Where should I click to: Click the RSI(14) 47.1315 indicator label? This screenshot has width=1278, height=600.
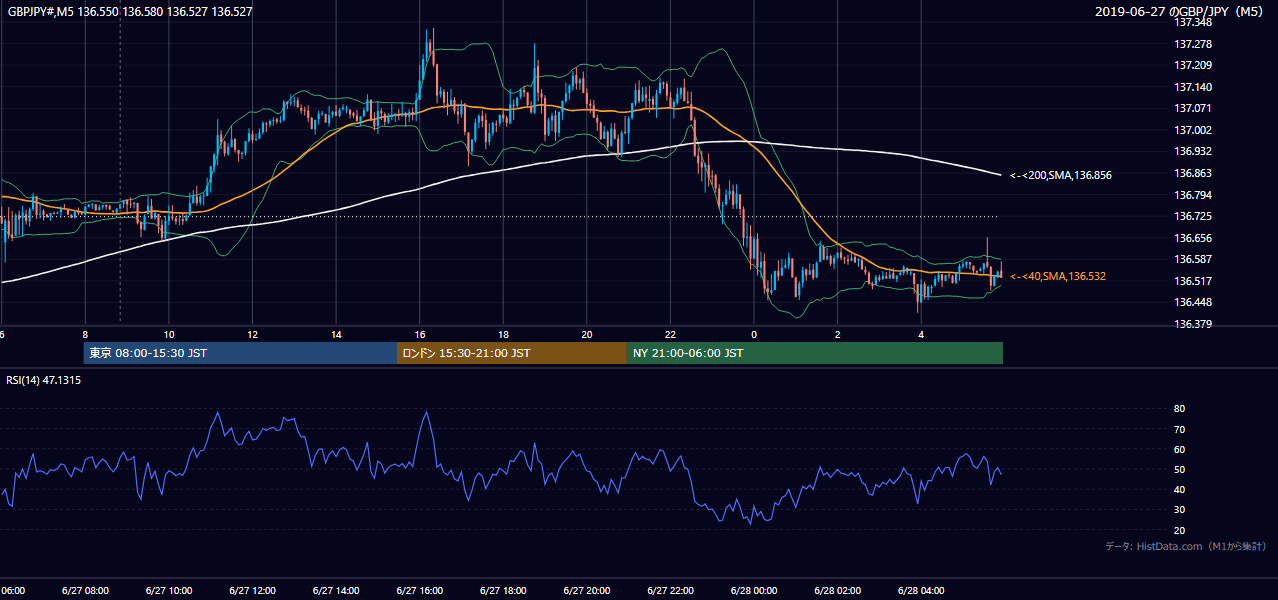tap(44, 380)
